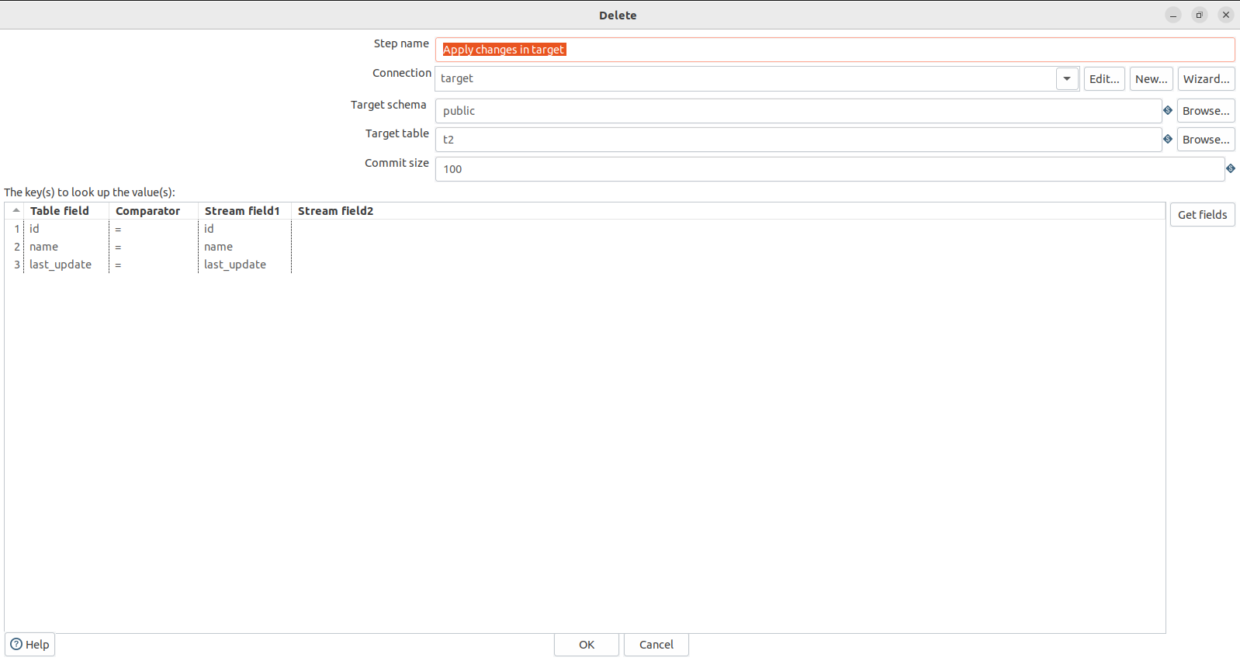This screenshot has width=1240, height=661.
Task: Select the last_update Table field cell
Action: coord(60,264)
